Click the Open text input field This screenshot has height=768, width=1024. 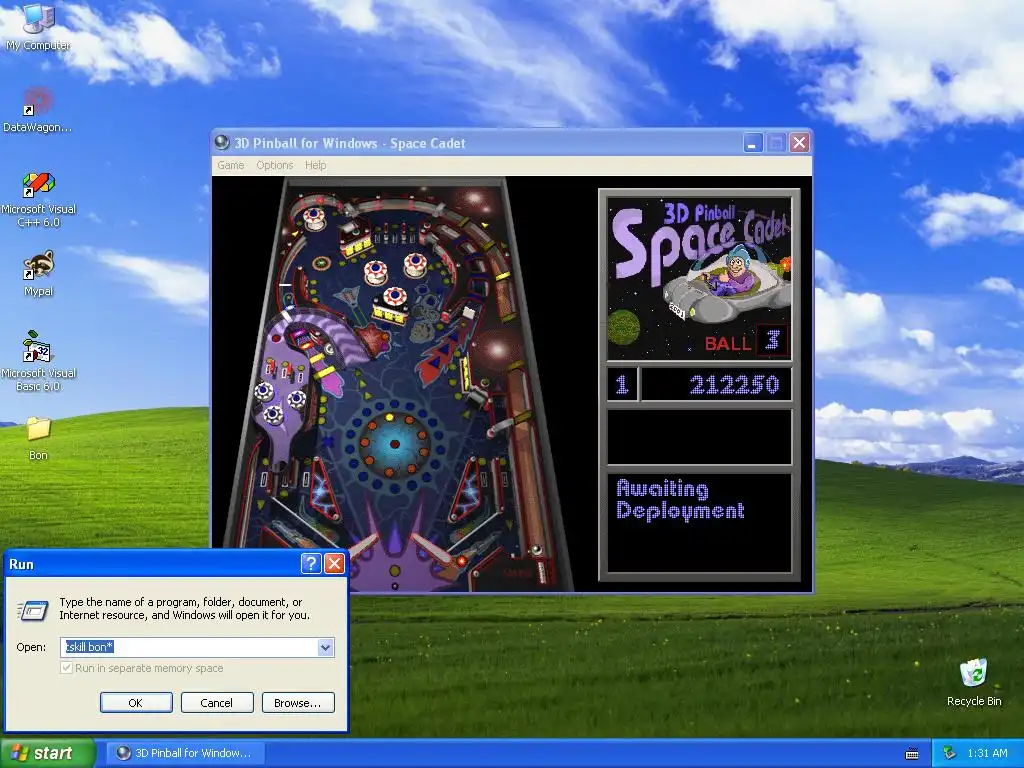tap(189, 647)
